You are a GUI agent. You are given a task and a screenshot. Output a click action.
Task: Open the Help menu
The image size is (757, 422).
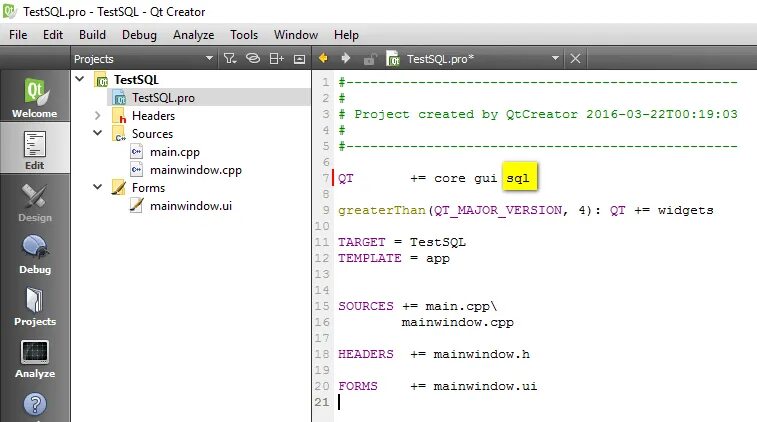346,35
